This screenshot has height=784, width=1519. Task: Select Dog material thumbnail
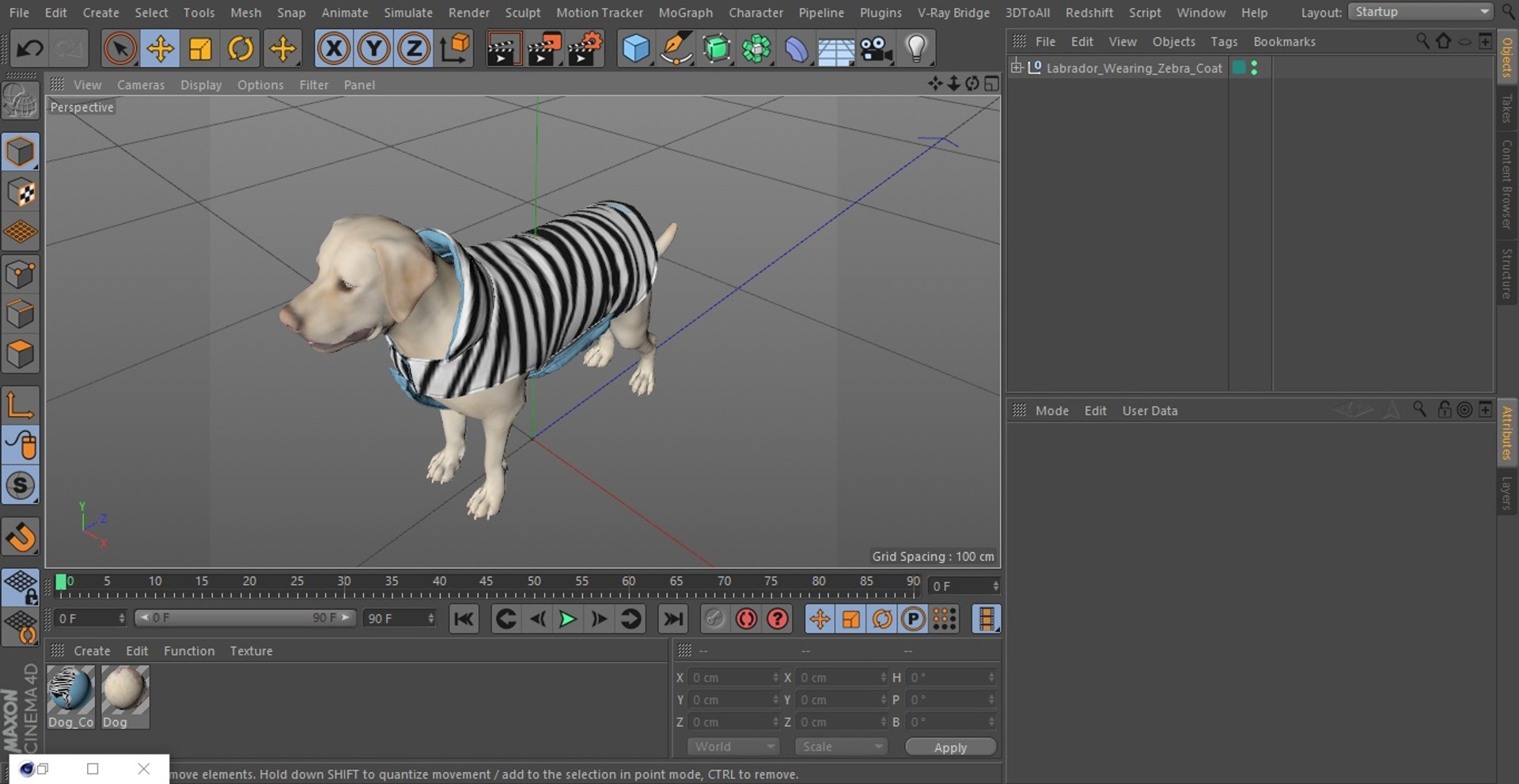click(124, 697)
